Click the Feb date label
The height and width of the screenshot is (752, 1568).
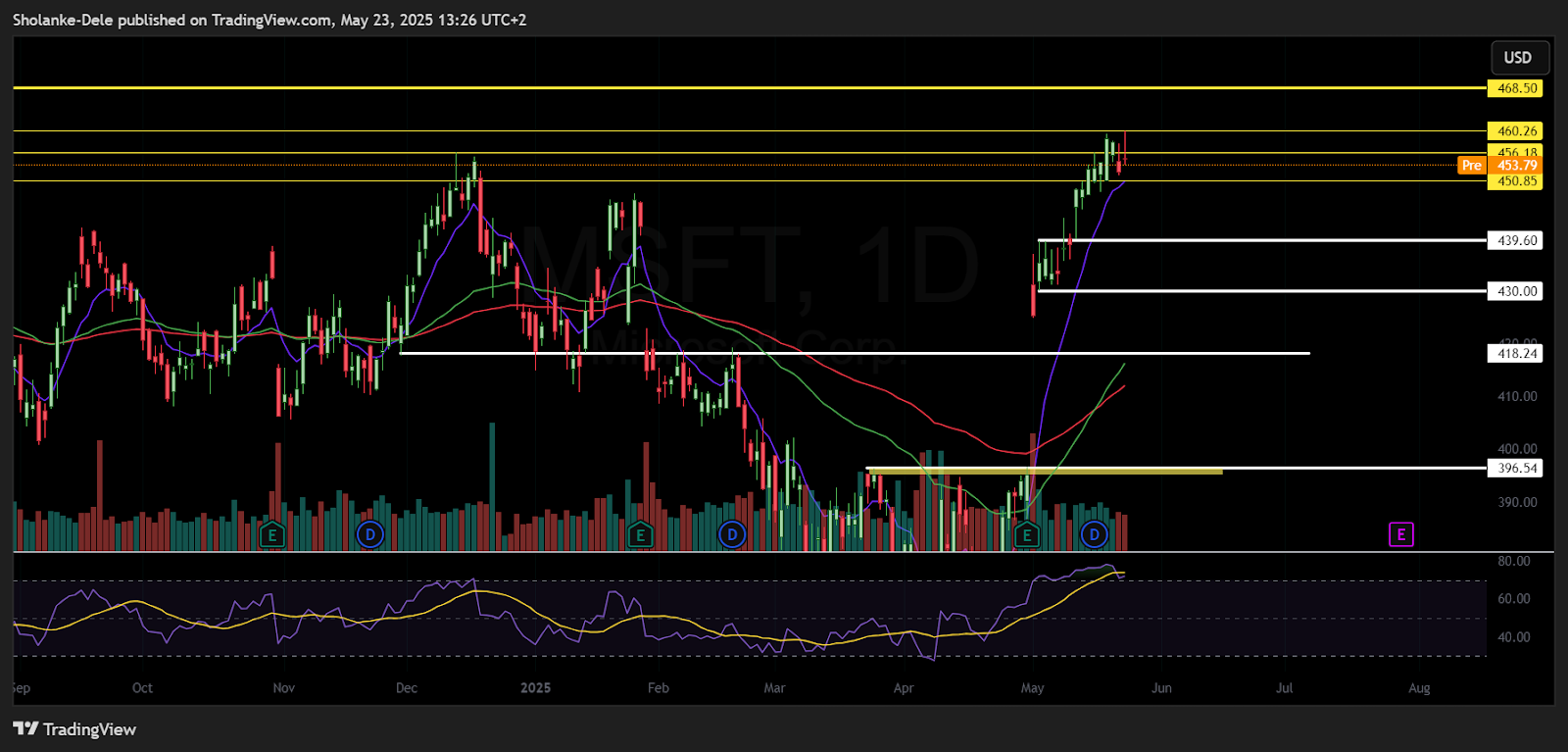coord(659,688)
